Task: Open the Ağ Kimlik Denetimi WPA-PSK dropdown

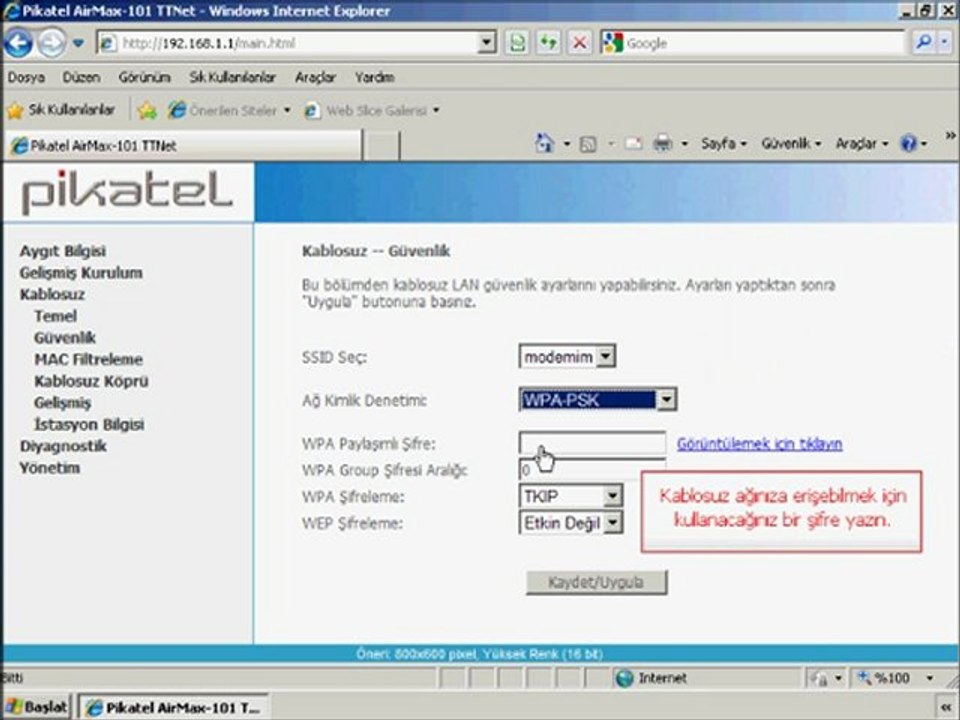Action: 598,400
